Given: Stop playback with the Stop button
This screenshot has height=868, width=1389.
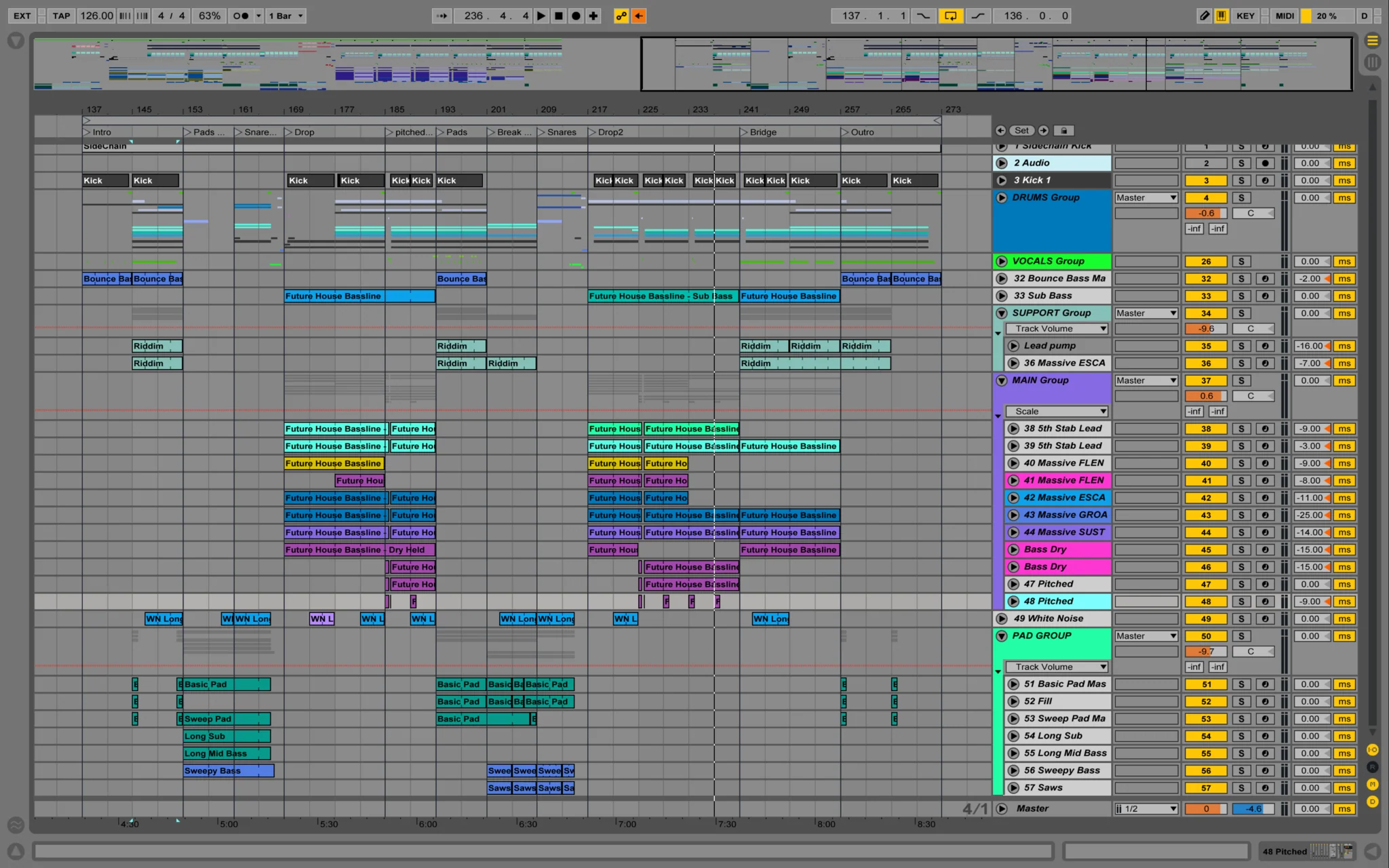Looking at the screenshot, I should click(558, 16).
